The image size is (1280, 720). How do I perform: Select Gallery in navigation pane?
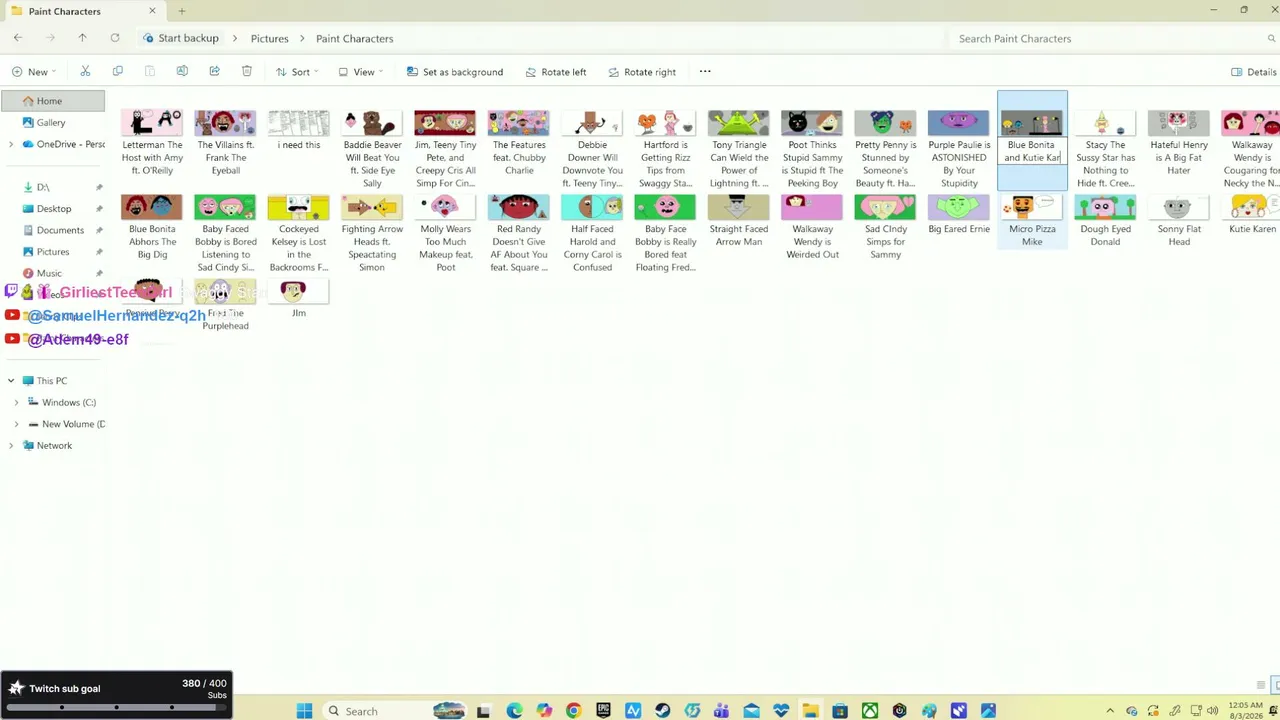pyautogui.click(x=53, y=122)
